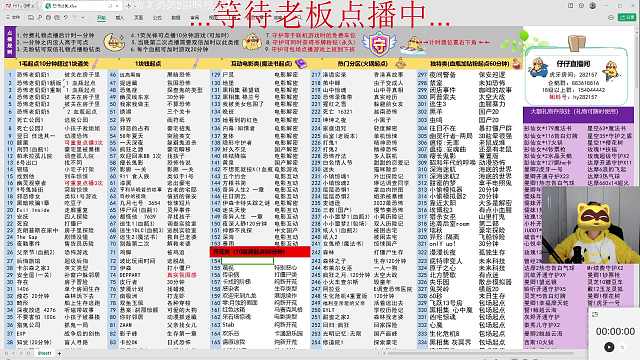Switch to the 插入 ribbon tab
This screenshot has height=360, width=640.
(120, 18)
